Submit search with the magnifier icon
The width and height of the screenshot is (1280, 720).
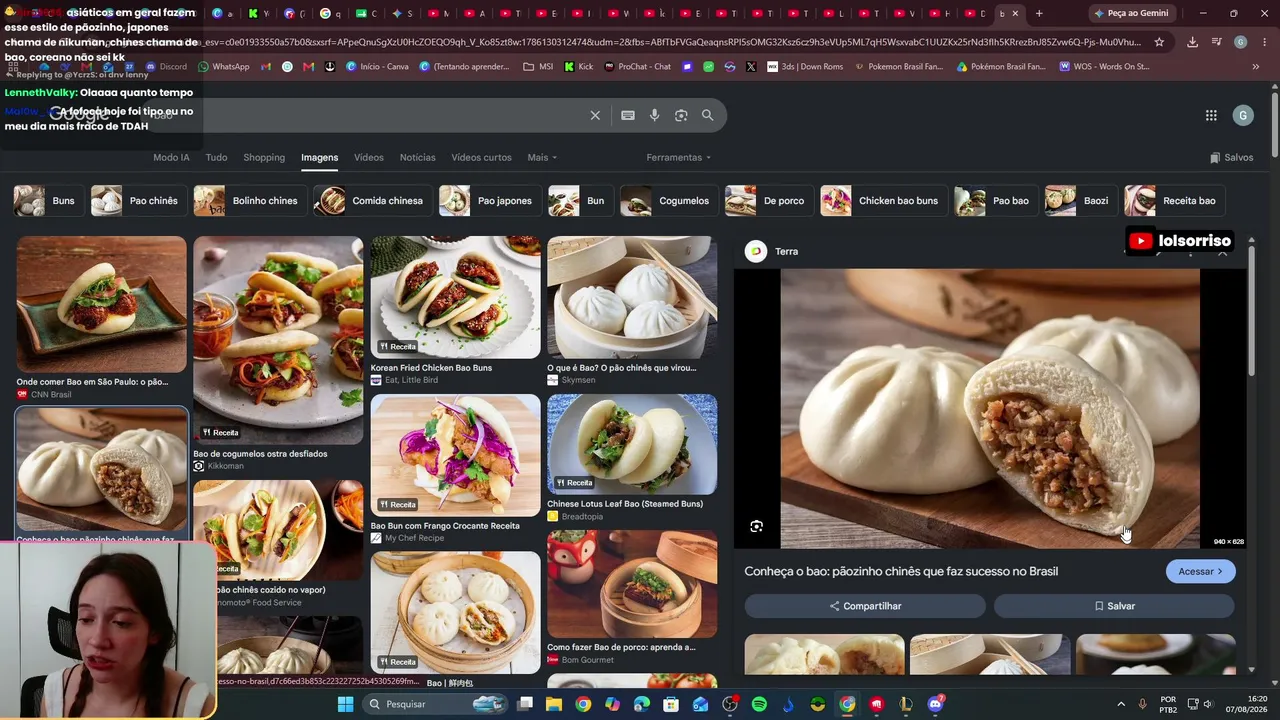click(708, 115)
